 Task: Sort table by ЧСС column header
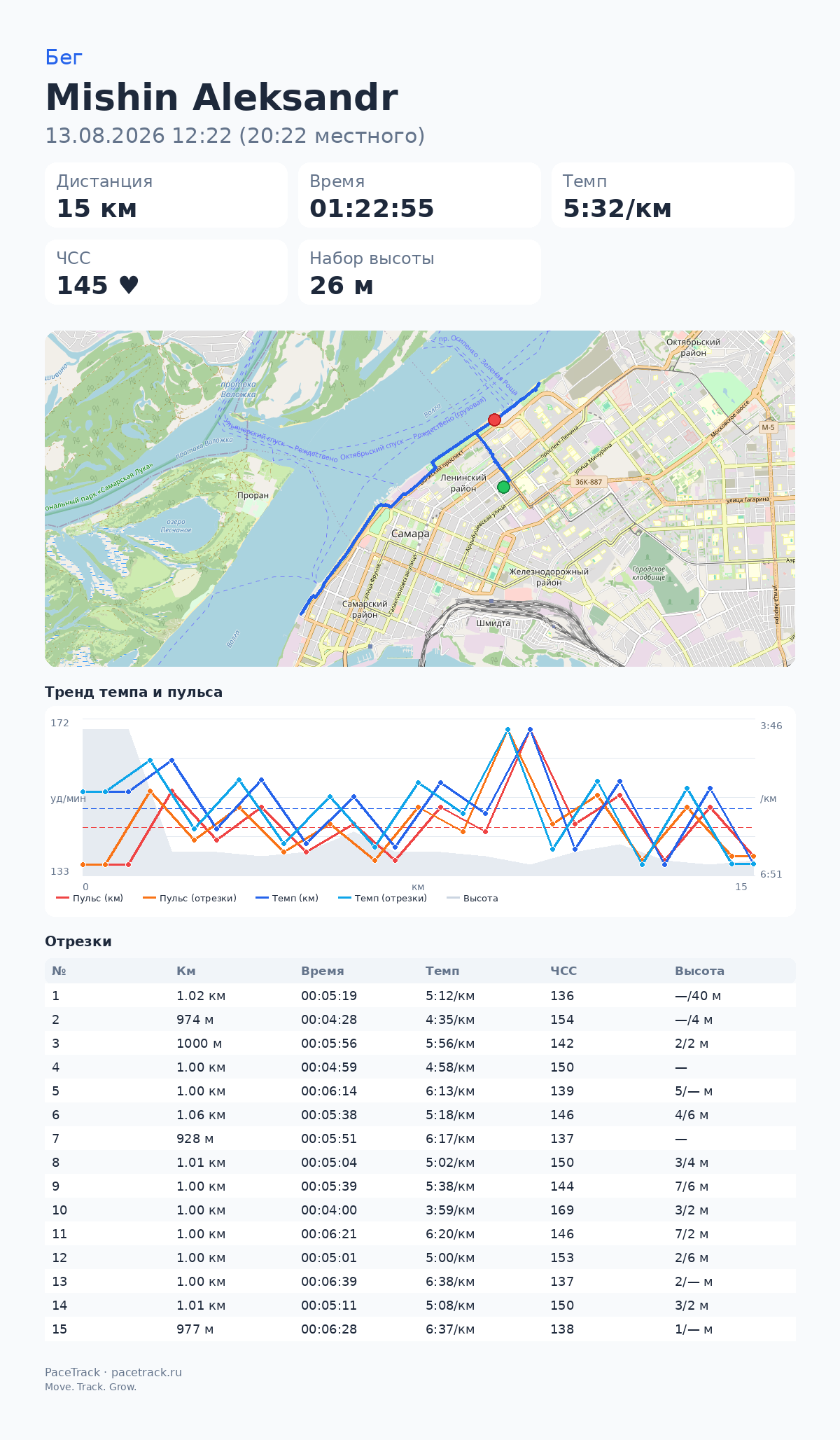tap(563, 971)
